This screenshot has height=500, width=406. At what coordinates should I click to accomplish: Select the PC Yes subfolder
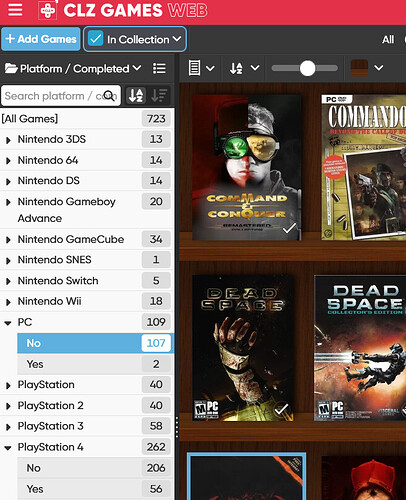95,364
